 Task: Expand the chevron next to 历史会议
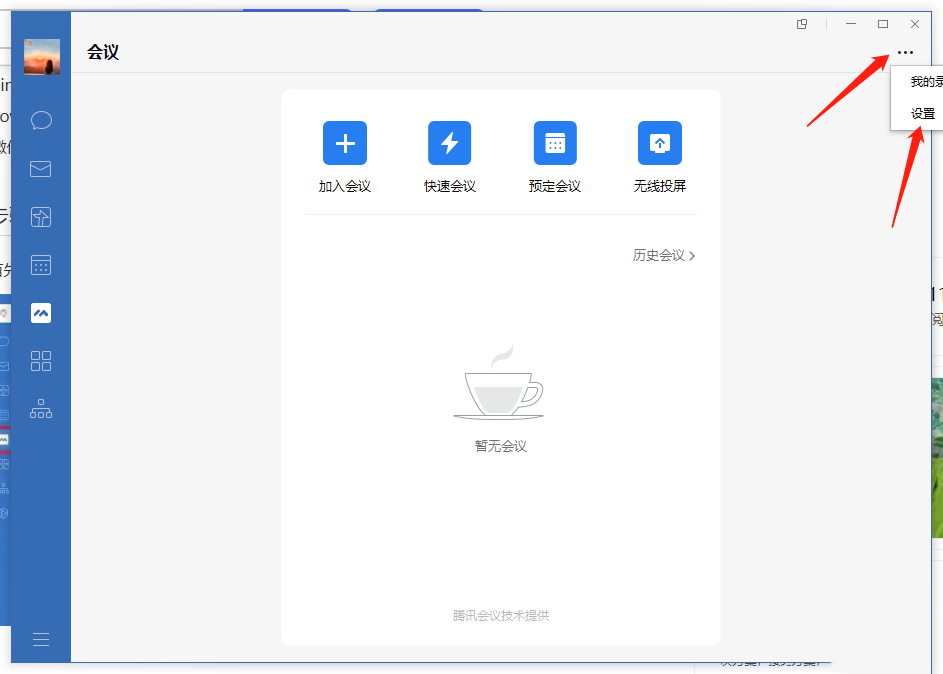692,255
